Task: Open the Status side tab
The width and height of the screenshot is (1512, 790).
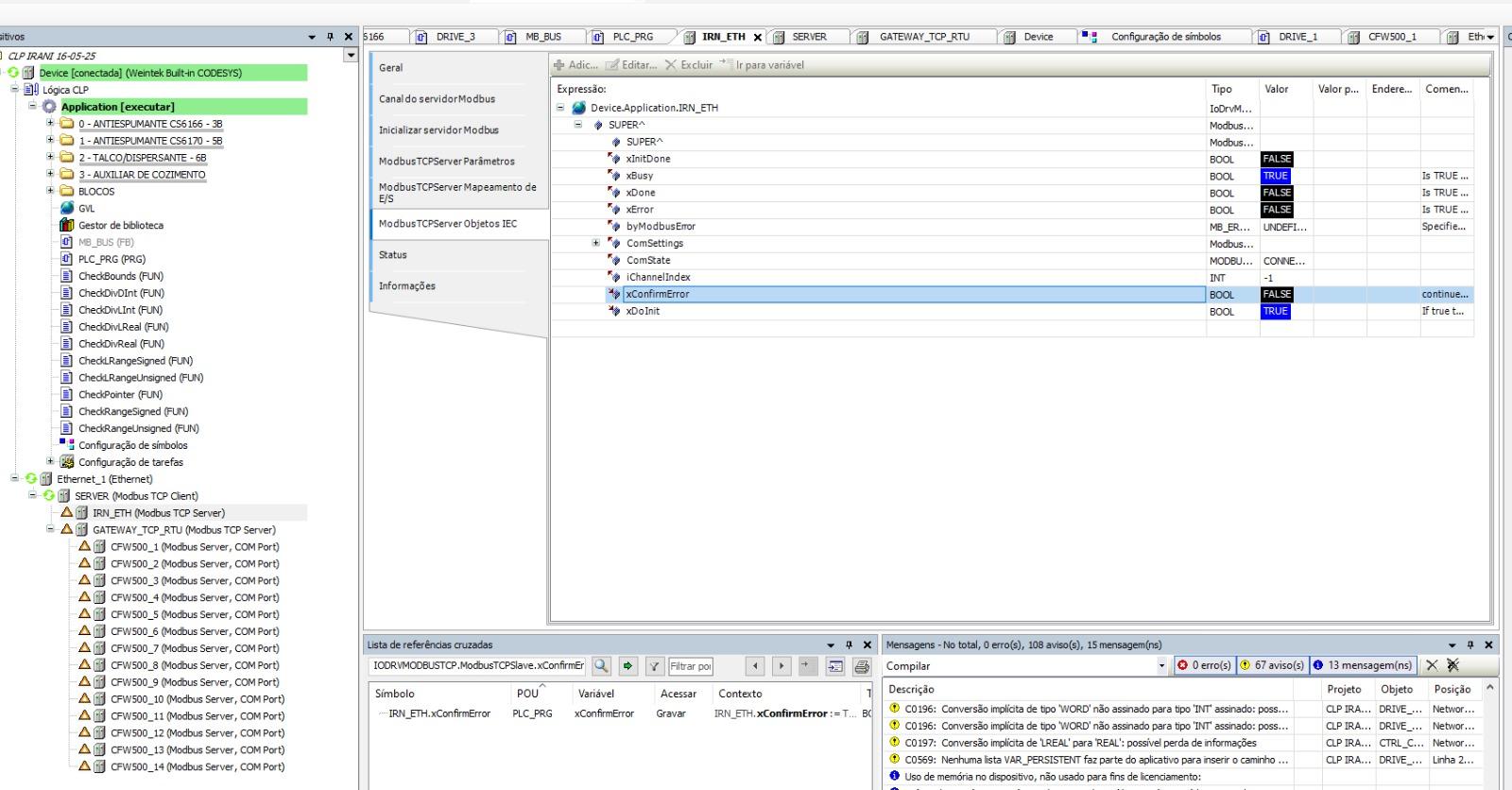Action: 393,255
